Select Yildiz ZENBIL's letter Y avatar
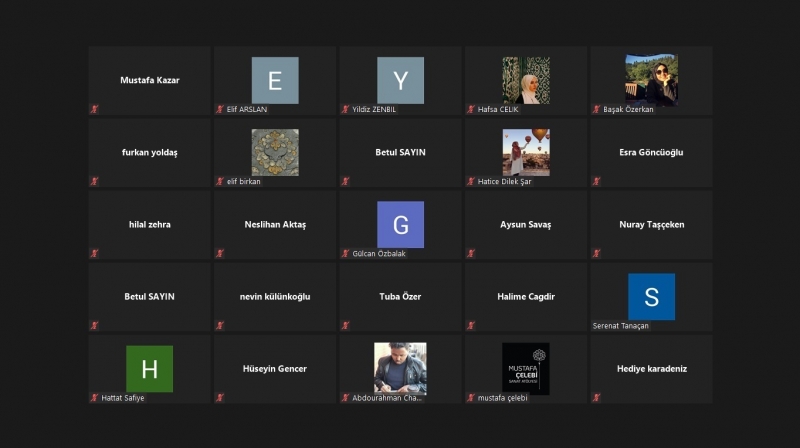Viewport: 800px width, 448px height. (400, 80)
